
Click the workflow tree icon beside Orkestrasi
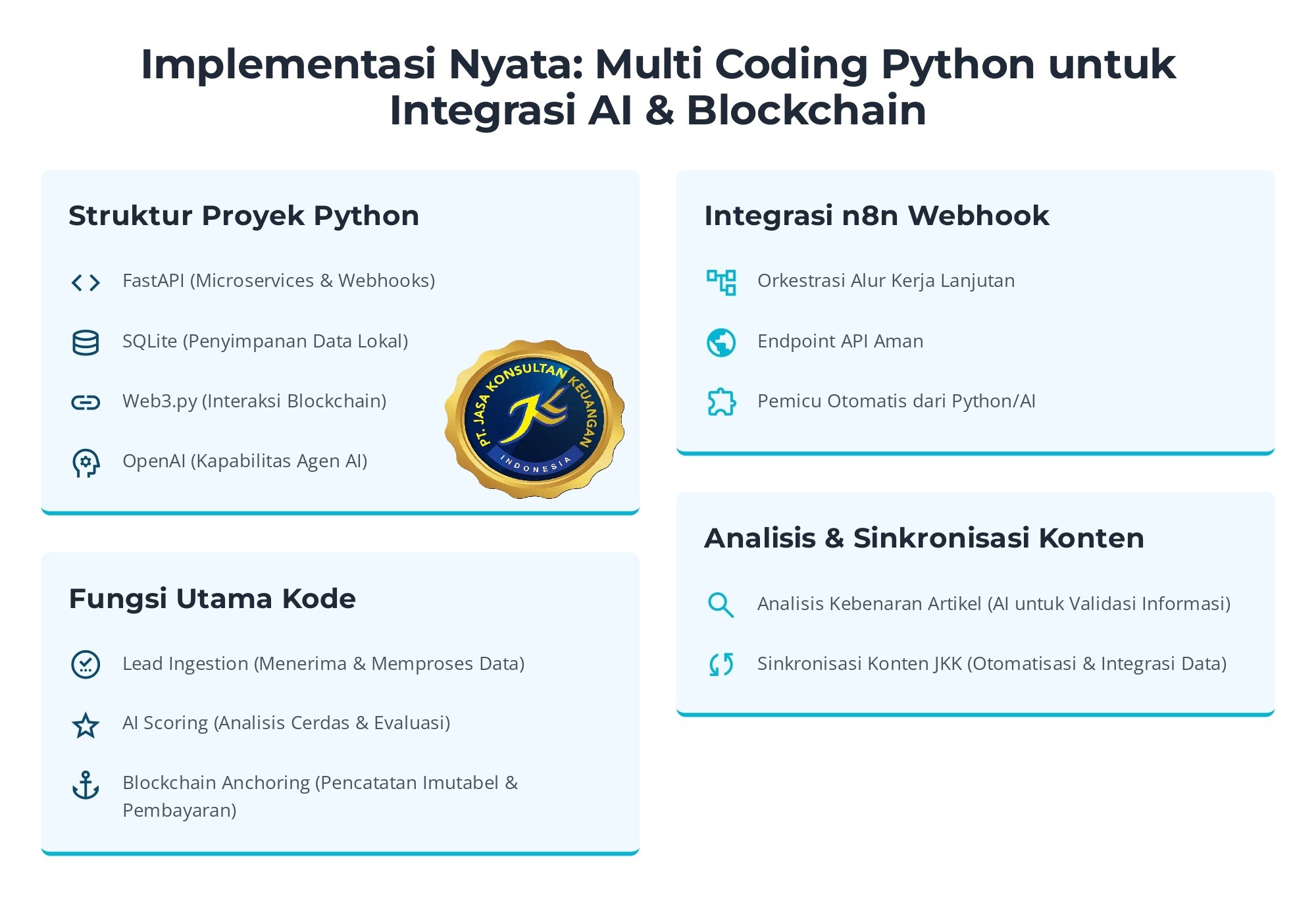point(721,282)
